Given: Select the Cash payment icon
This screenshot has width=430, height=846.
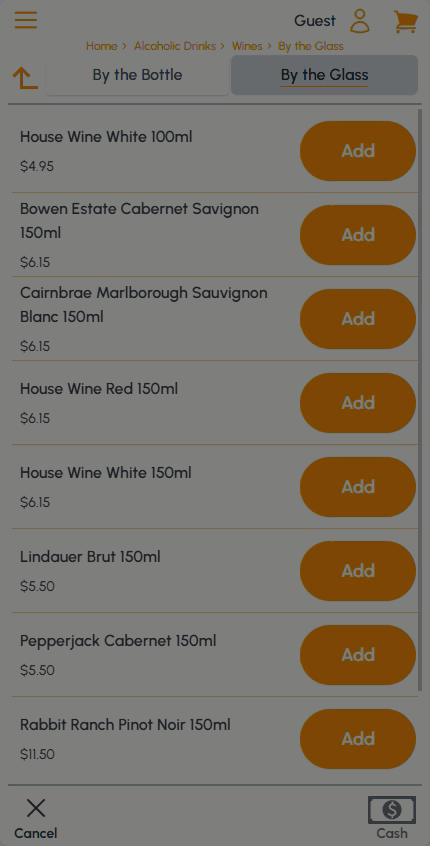Looking at the screenshot, I should point(392,810).
